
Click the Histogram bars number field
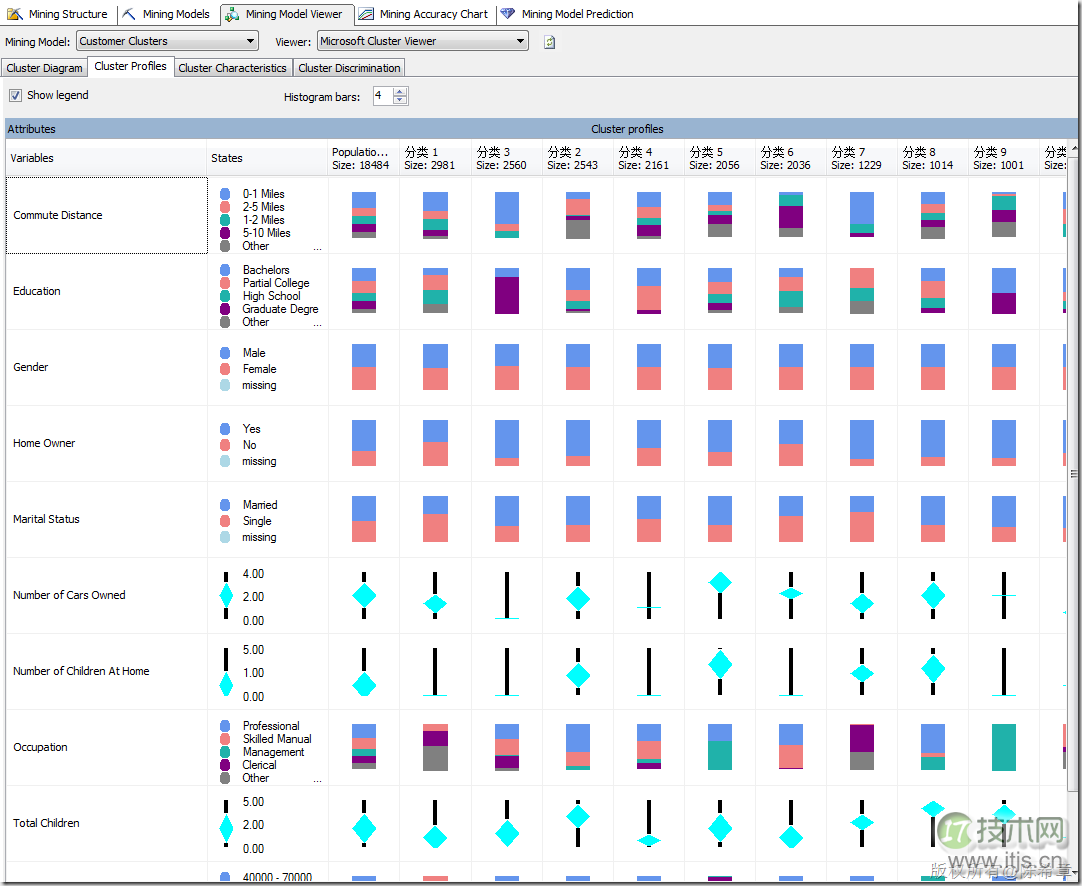[382, 97]
